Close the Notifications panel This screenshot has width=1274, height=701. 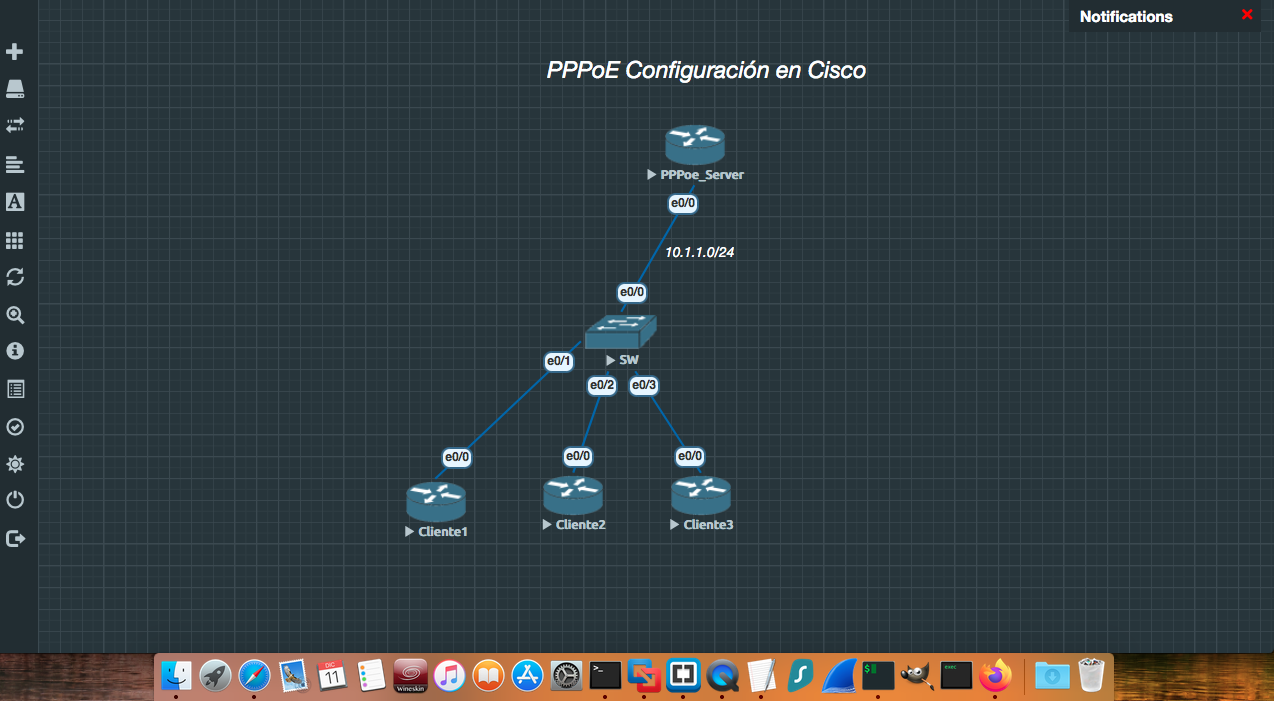point(1247,15)
